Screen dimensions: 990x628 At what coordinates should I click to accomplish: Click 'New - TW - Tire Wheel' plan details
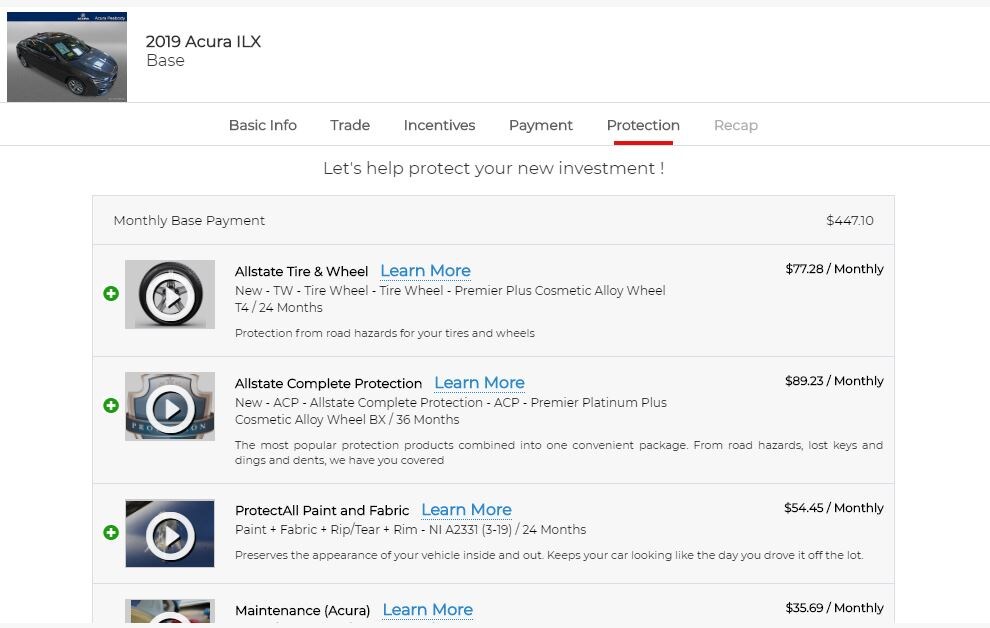450,299
